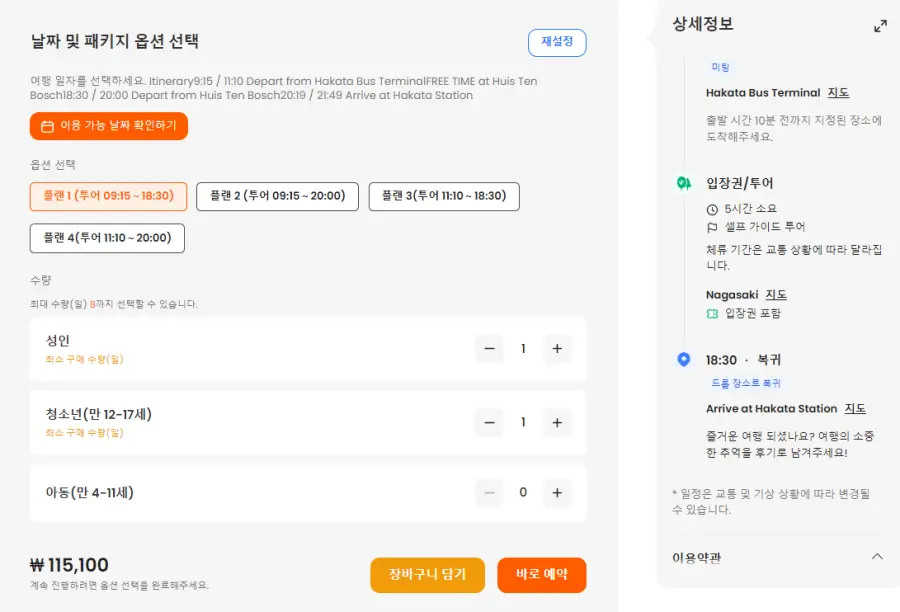900x612 pixels.
Task: Select 플랜 3 (투어 11:10~18:30) option
Action: 444,196
